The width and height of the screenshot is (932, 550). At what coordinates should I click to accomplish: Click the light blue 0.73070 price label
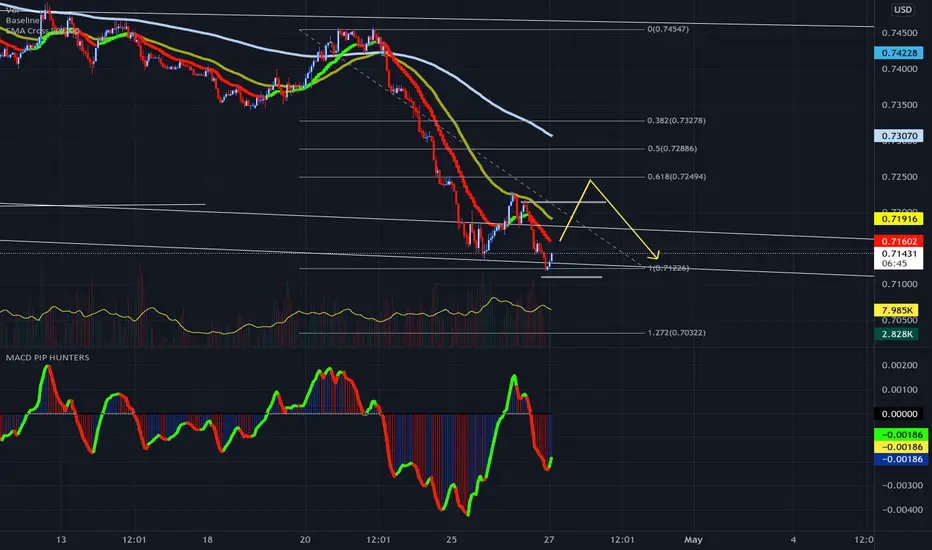pos(899,136)
